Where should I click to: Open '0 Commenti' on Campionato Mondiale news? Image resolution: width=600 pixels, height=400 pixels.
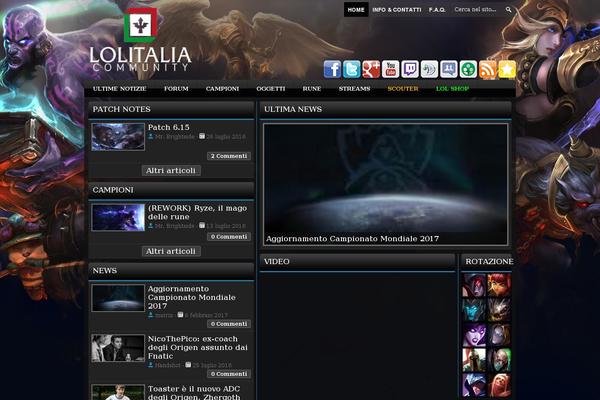click(x=229, y=324)
